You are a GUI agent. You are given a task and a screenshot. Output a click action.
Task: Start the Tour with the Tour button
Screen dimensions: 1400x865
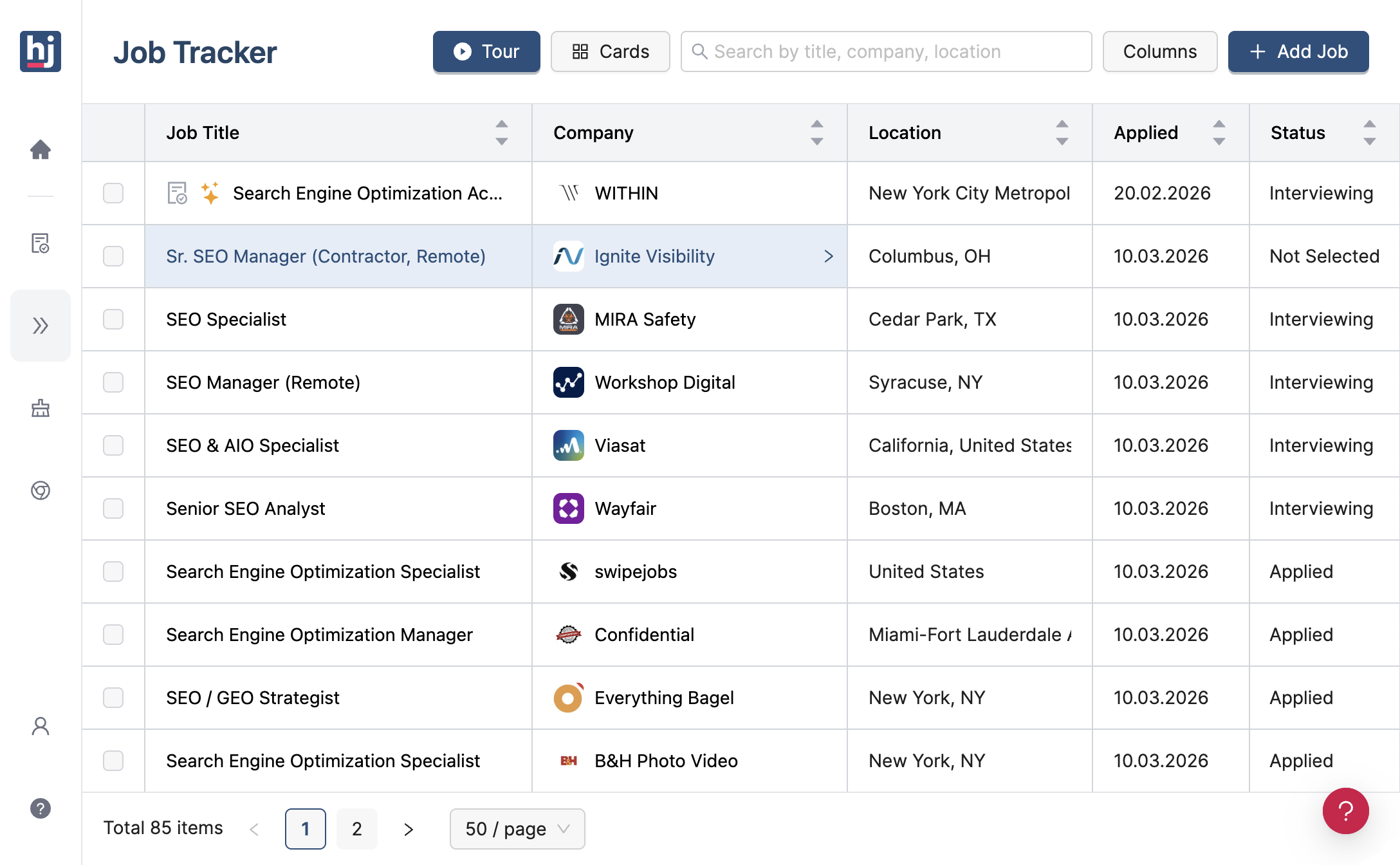click(486, 51)
